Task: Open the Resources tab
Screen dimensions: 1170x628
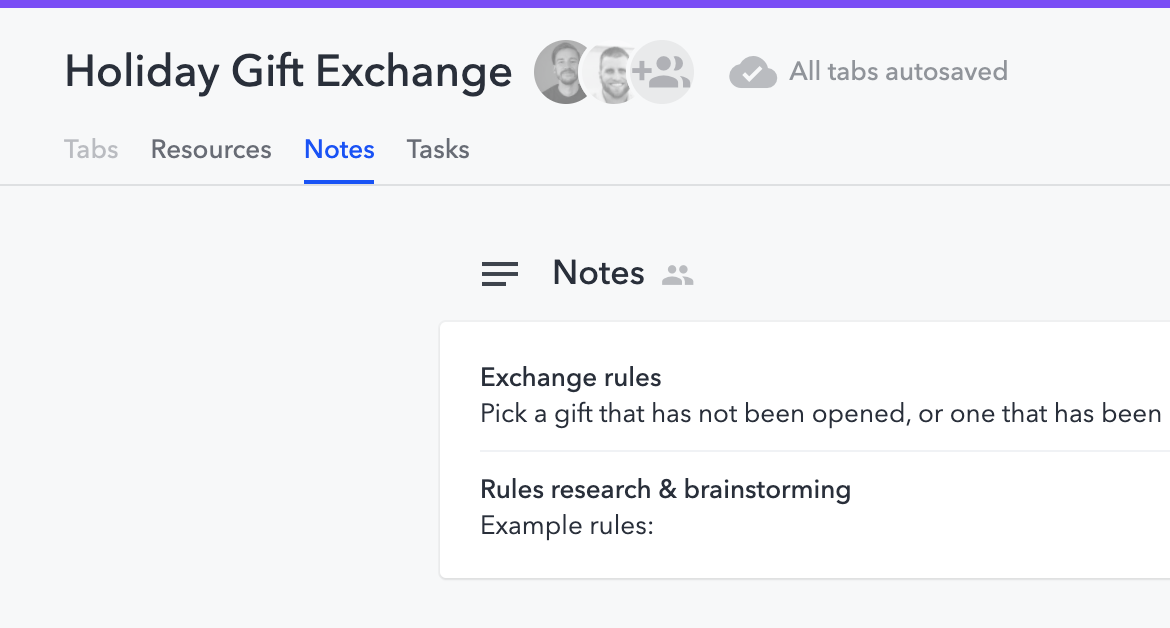Action: click(x=211, y=150)
